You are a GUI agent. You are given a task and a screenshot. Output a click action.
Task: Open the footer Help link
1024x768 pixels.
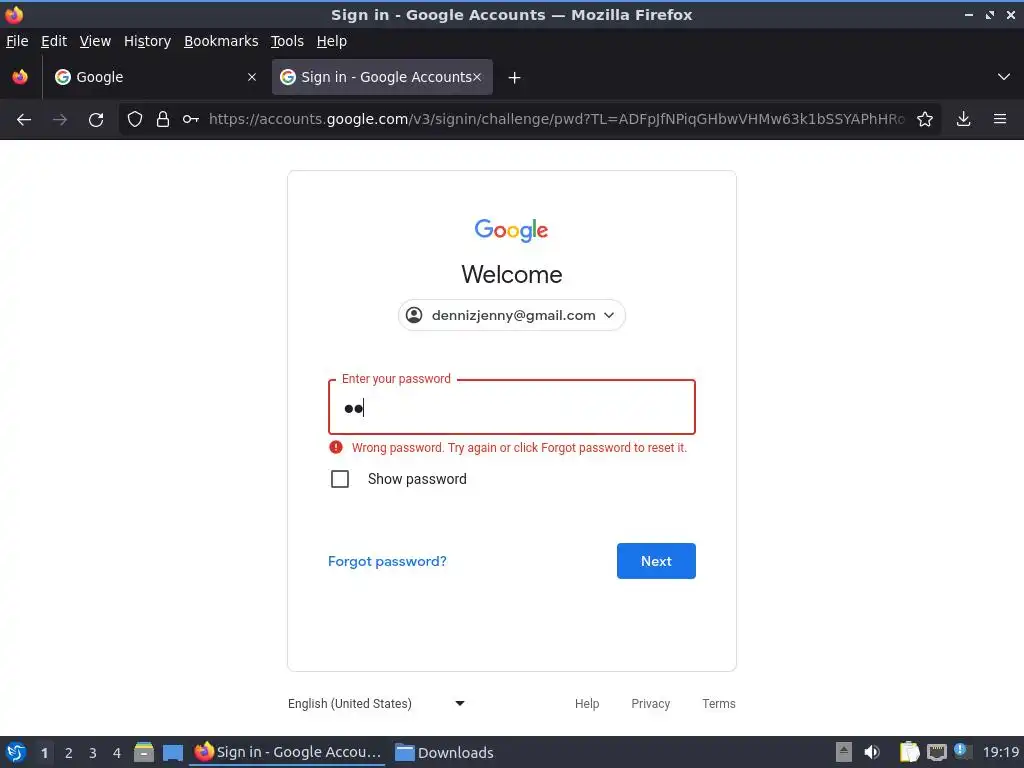click(x=586, y=703)
